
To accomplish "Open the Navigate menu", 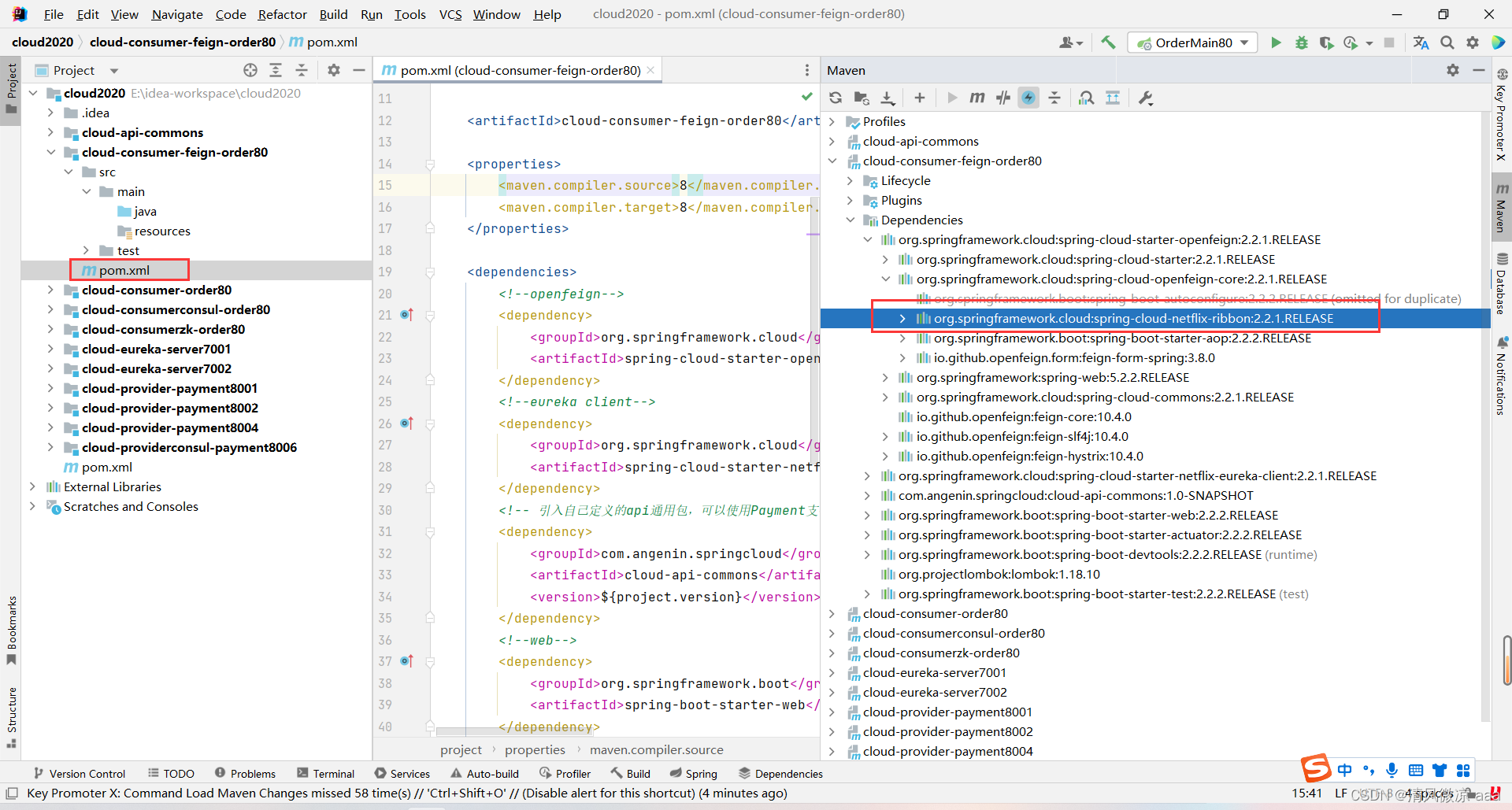I will coord(177,14).
